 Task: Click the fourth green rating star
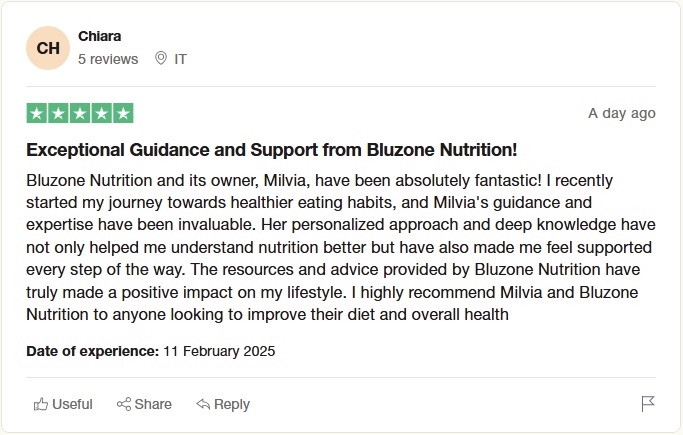(101, 113)
